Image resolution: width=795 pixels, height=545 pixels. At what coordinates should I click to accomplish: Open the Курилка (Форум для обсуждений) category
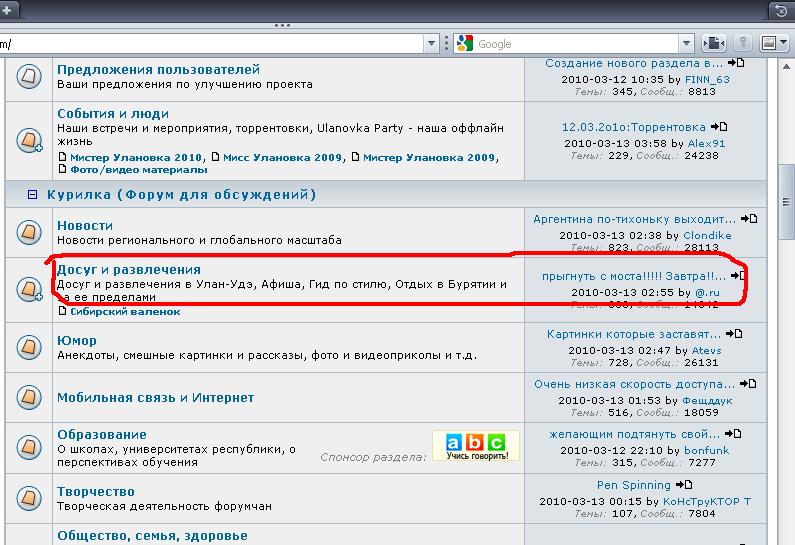click(182, 194)
